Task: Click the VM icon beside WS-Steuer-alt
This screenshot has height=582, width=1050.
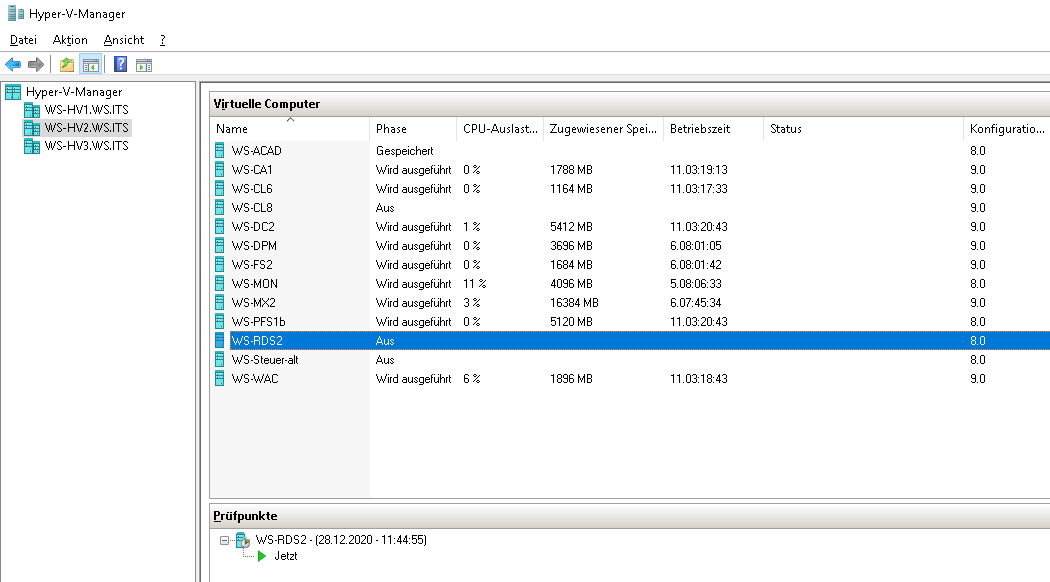Action: [x=220, y=360]
